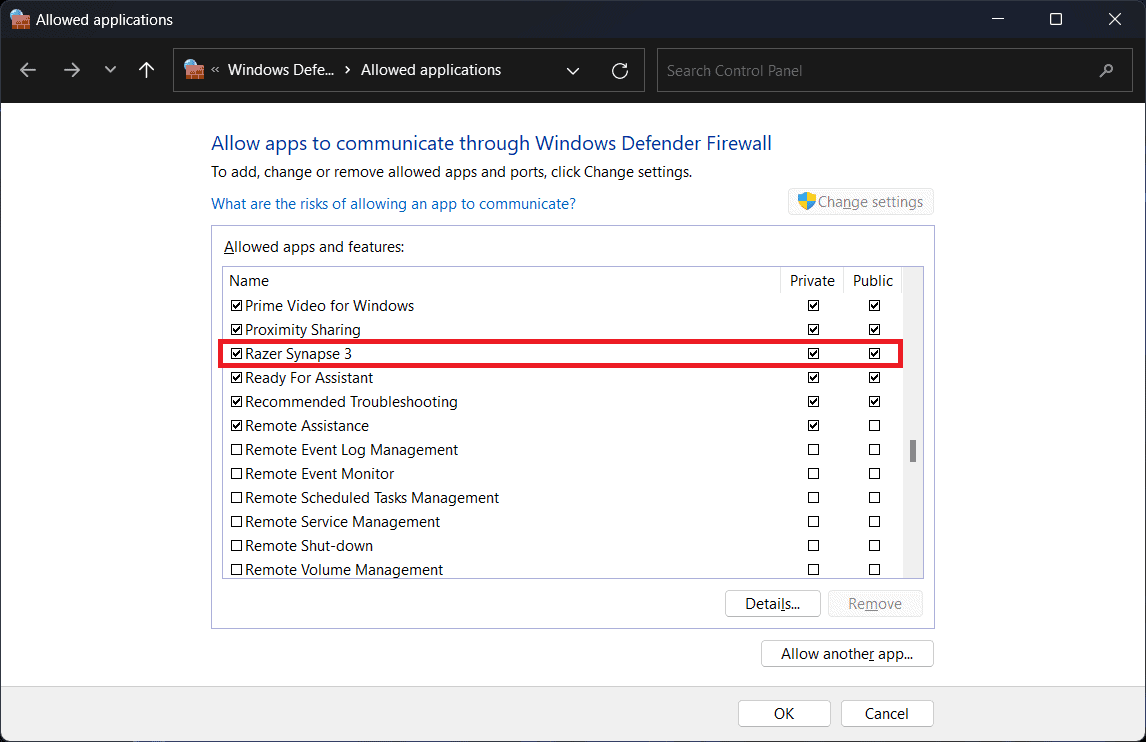
Task: Confirm with the OK button
Action: click(x=784, y=713)
